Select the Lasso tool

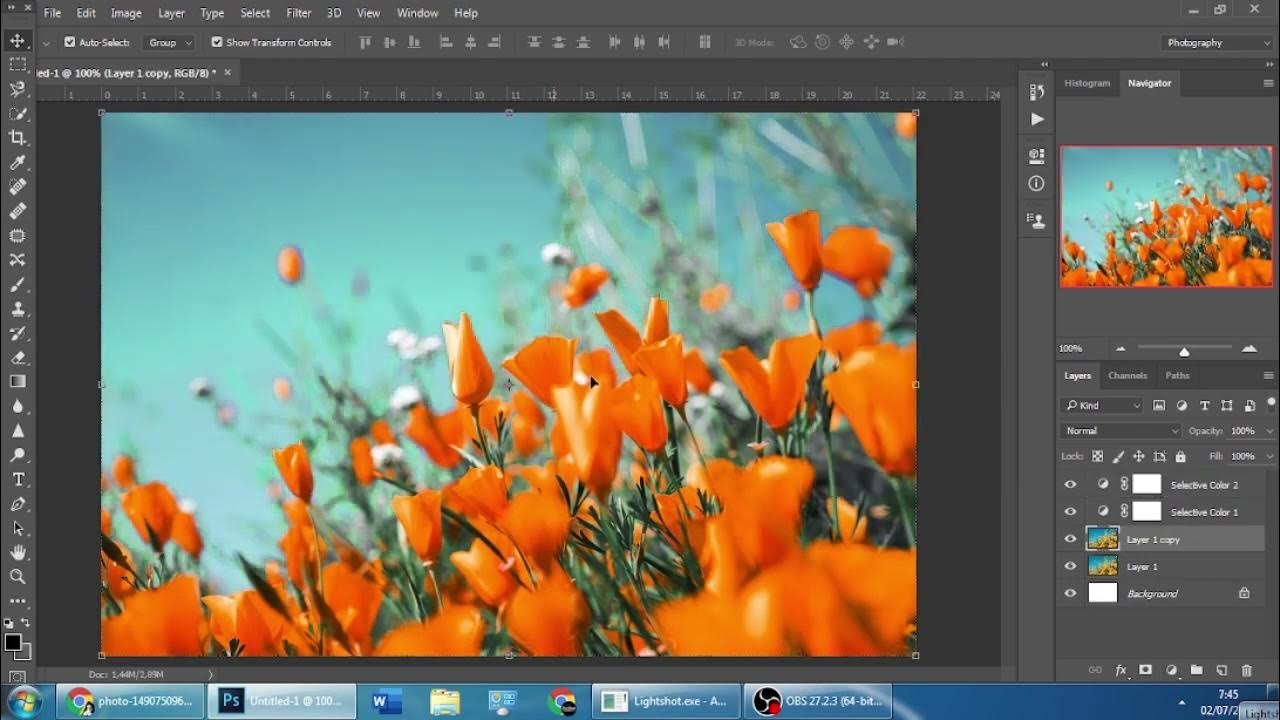click(x=17, y=89)
